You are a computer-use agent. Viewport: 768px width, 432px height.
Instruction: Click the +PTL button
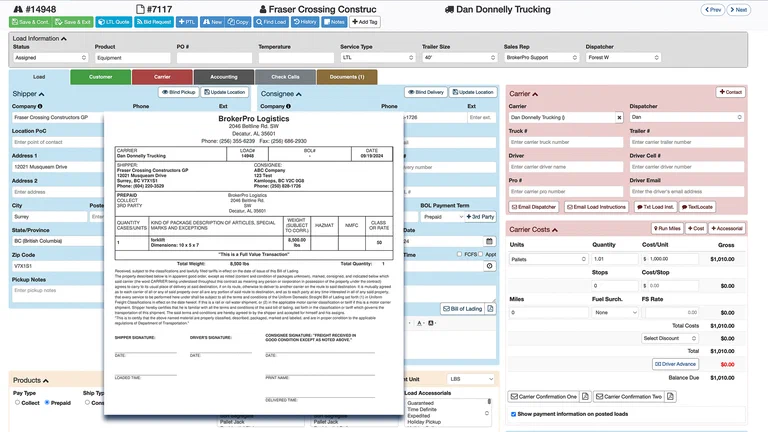point(187,22)
